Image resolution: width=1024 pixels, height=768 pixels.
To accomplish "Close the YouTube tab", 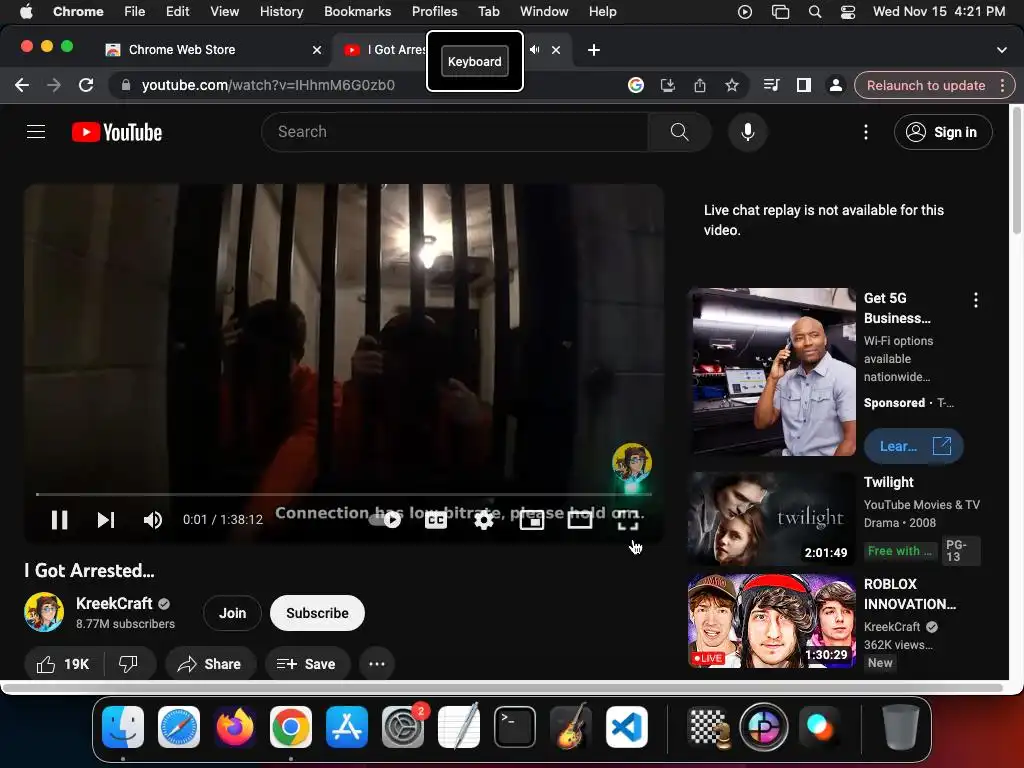I will [556, 50].
